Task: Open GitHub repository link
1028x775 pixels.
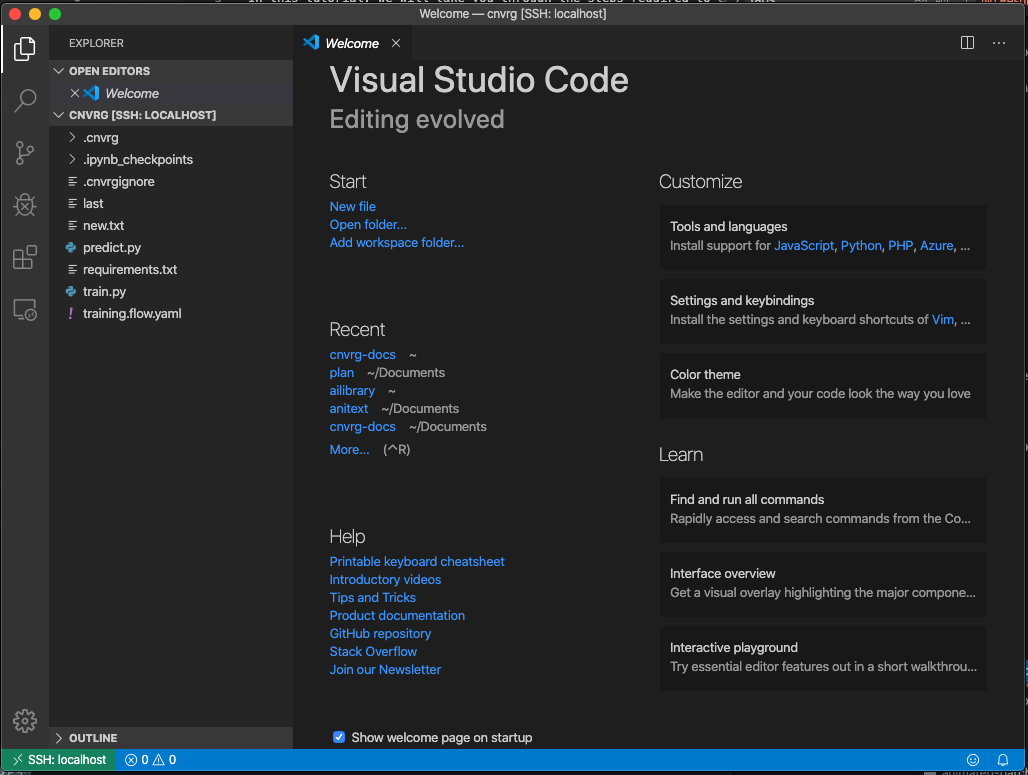Action: coord(380,633)
